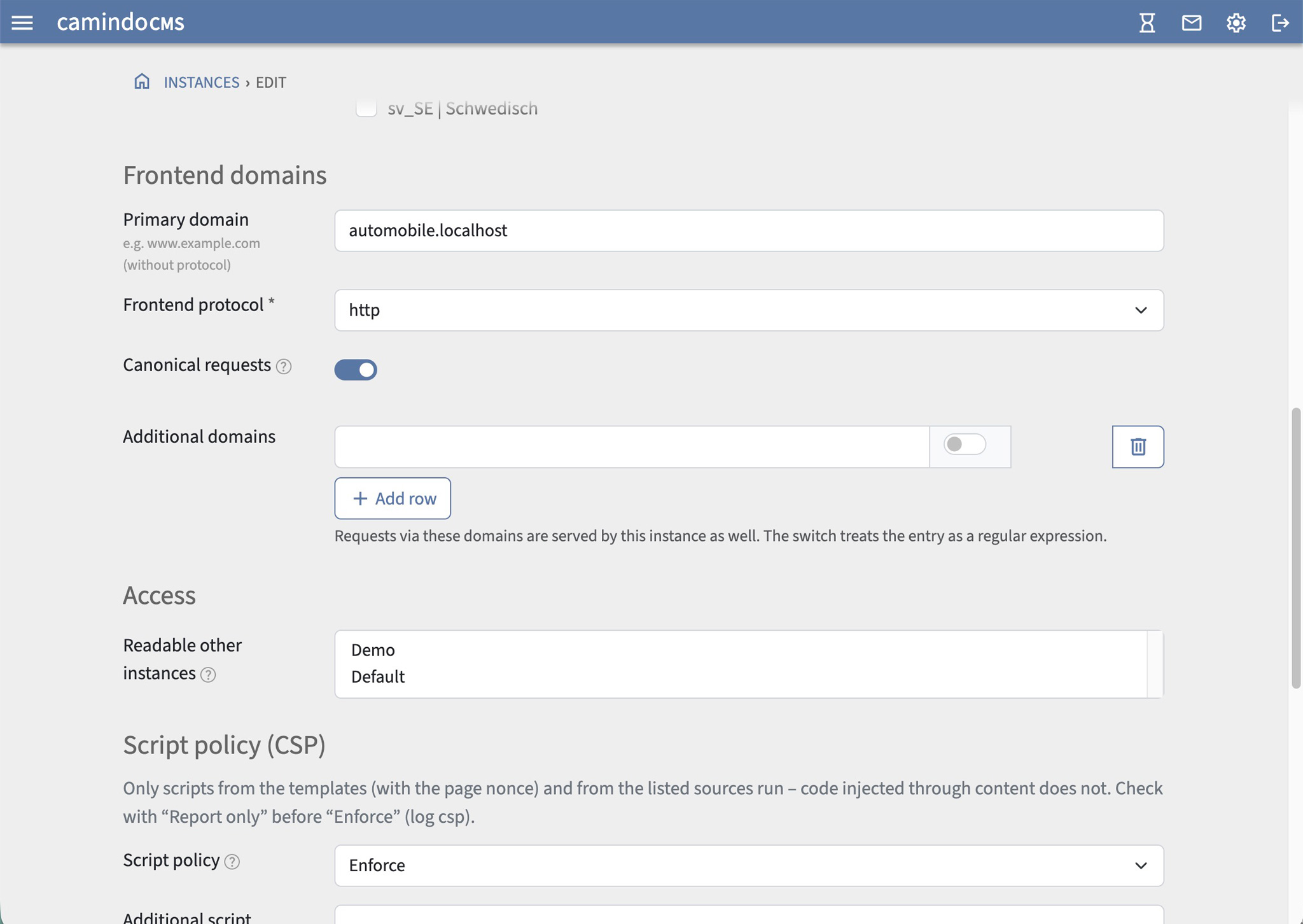Navigate to INSTANCES breadcrumb
Screen dimensions: 1303x924
(x=202, y=82)
